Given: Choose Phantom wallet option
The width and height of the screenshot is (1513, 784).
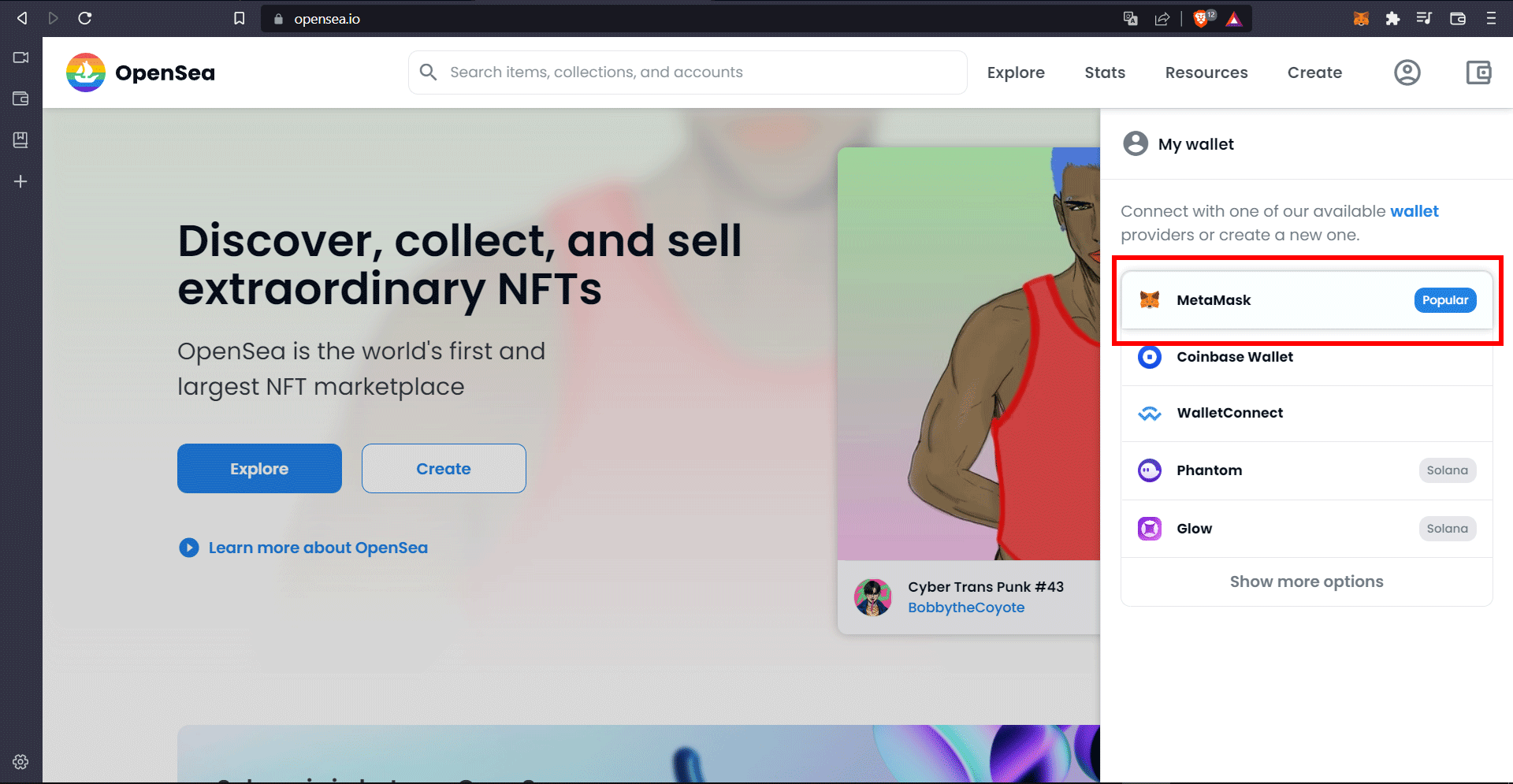Looking at the screenshot, I should click(1307, 470).
